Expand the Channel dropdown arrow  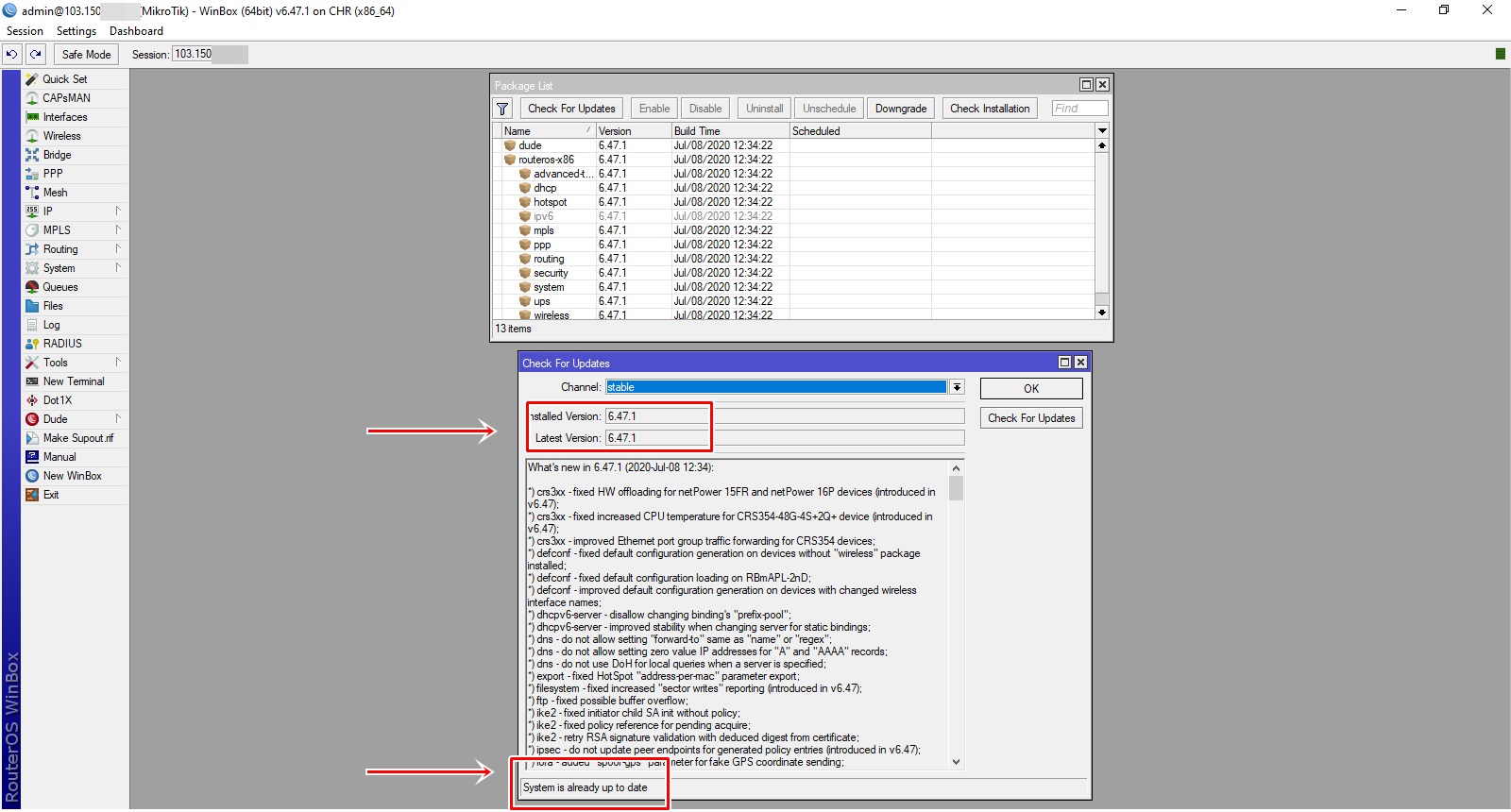[x=957, y=387]
